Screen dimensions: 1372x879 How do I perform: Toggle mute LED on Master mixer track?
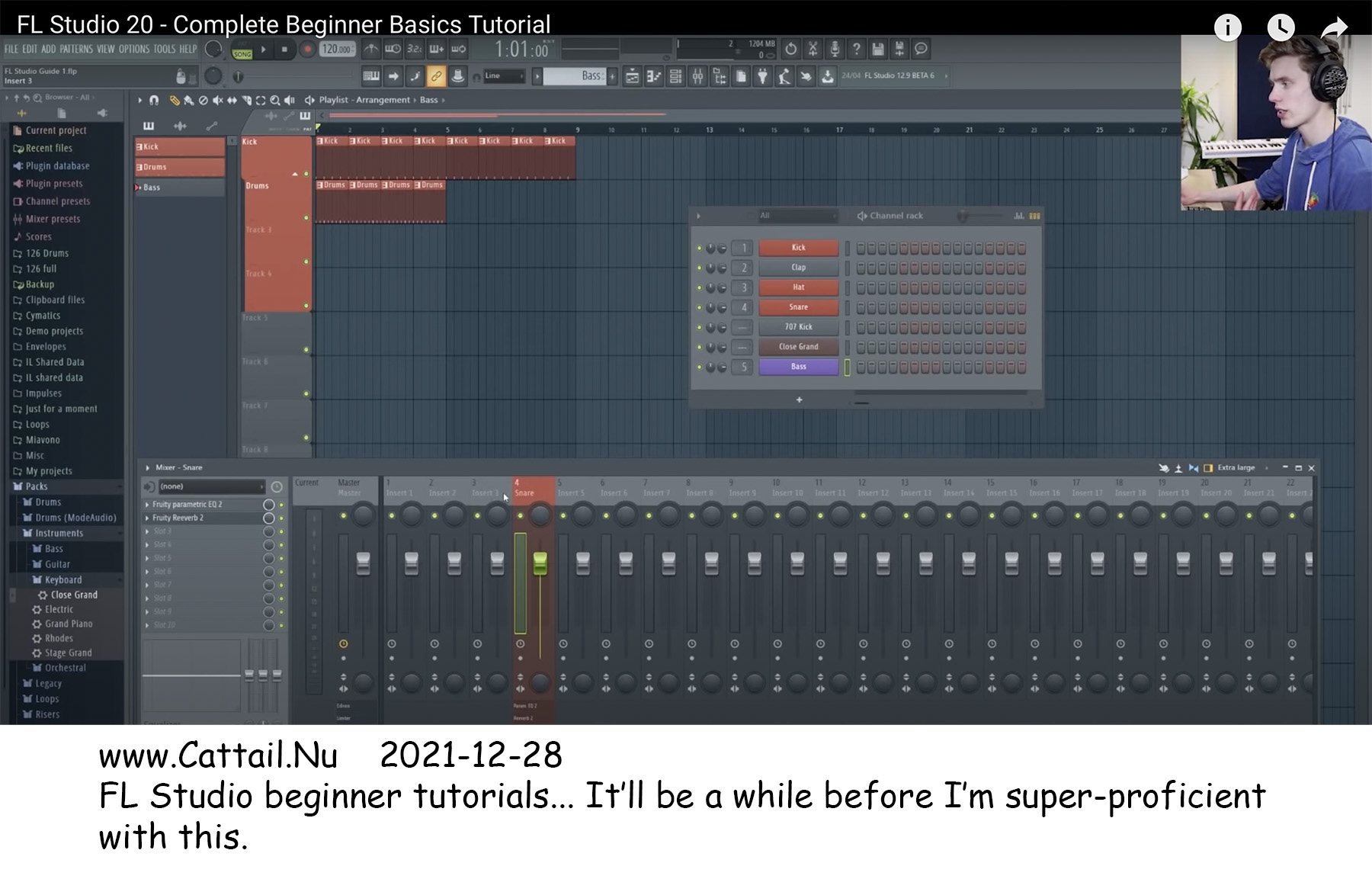coord(344,516)
